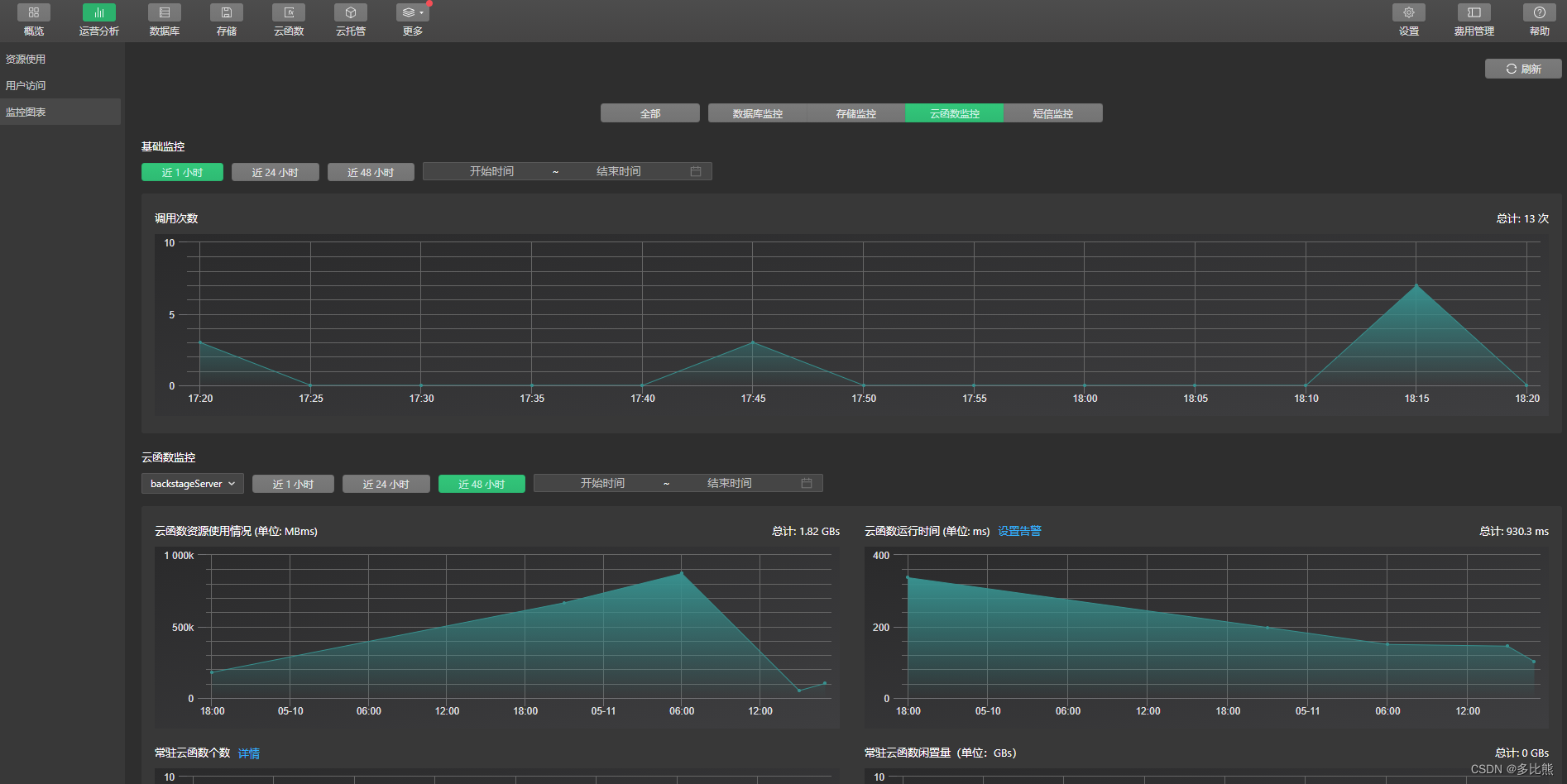Open the 费用管理 billing icon
The height and width of the screenshot is (784, 1567).
pyautogui.click(x=1474, y=12)
